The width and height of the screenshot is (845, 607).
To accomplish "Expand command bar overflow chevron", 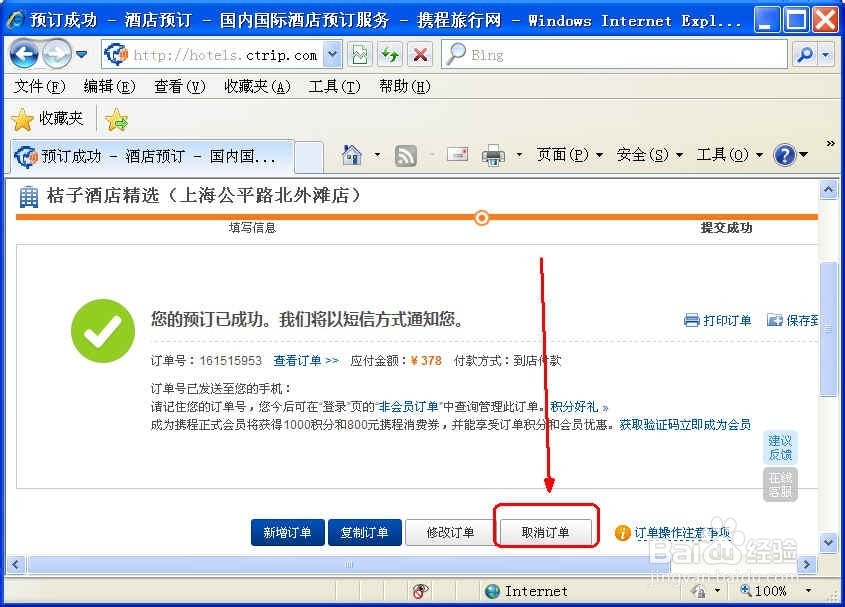I will point(830,143).
